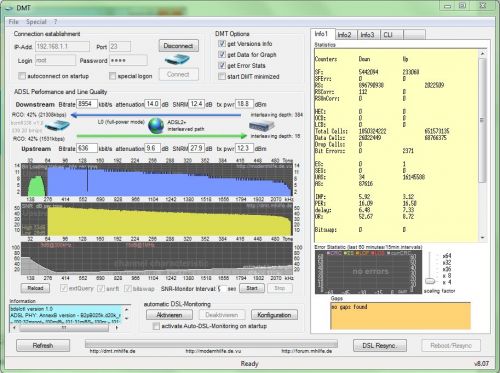Toggle get Versions Info checkbox
The image size is (500, 373).
click(x=222, y=44)
